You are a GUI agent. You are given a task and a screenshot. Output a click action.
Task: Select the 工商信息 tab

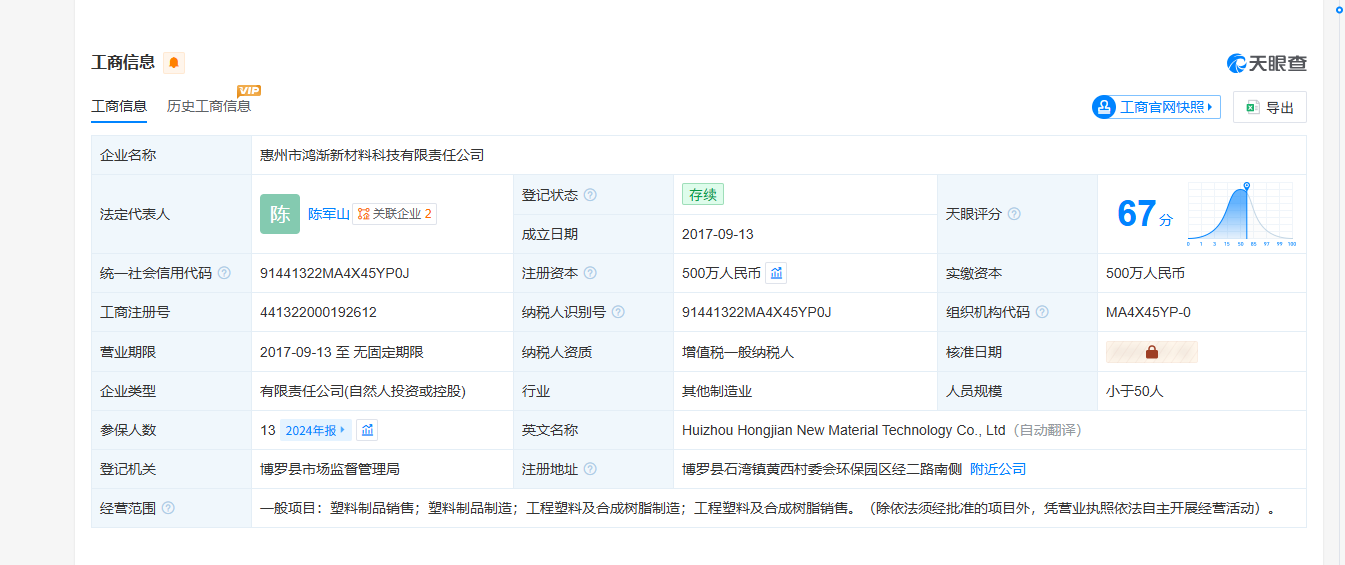point(119,106)
